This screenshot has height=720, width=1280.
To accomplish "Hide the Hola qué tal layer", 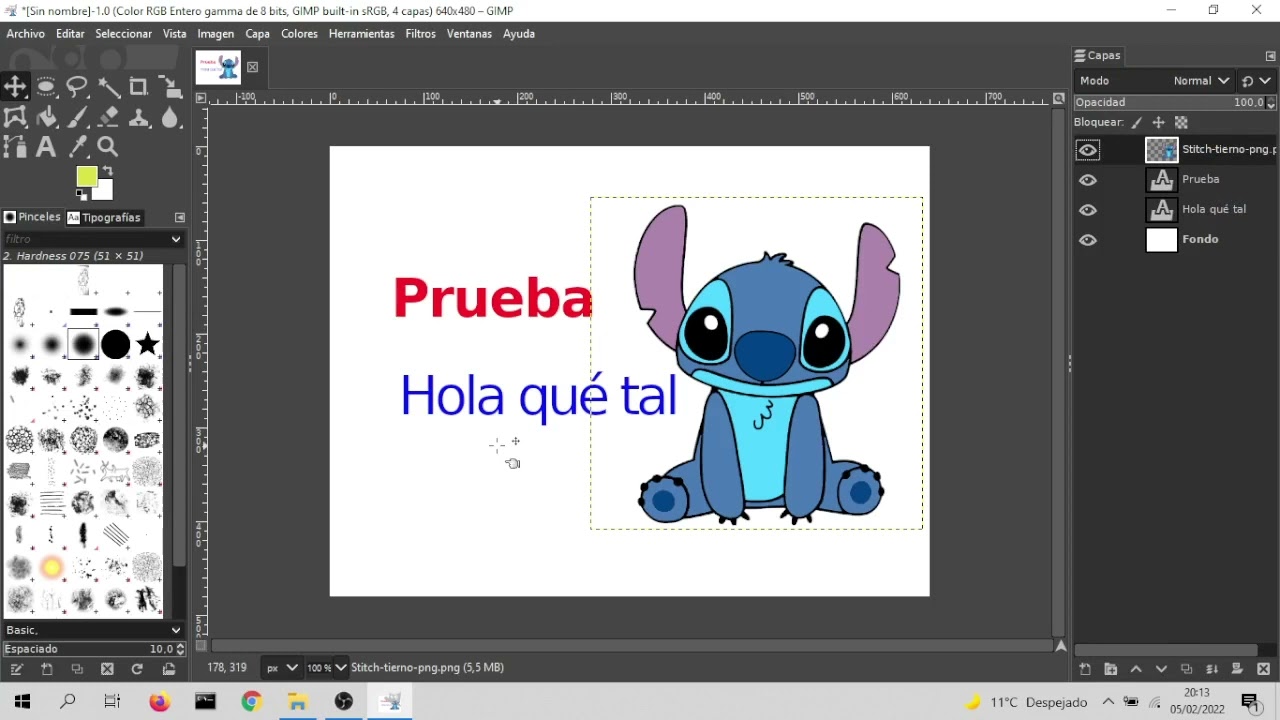I will pos(1088,210).
